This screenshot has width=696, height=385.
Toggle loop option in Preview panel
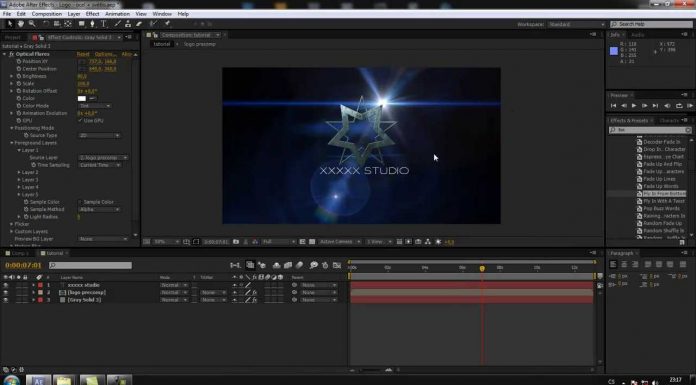tap(679, 106)
